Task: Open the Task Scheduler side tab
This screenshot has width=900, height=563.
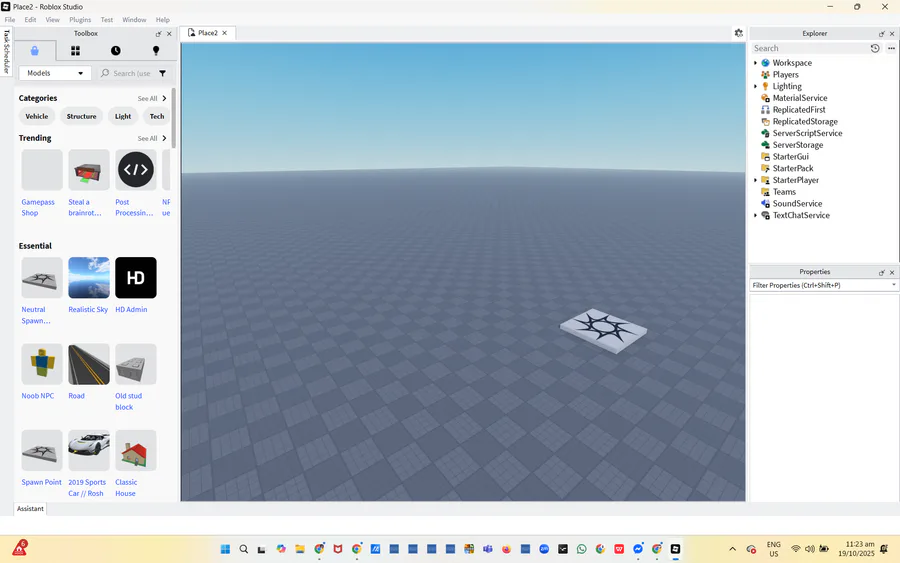Action: pos(6,52)
